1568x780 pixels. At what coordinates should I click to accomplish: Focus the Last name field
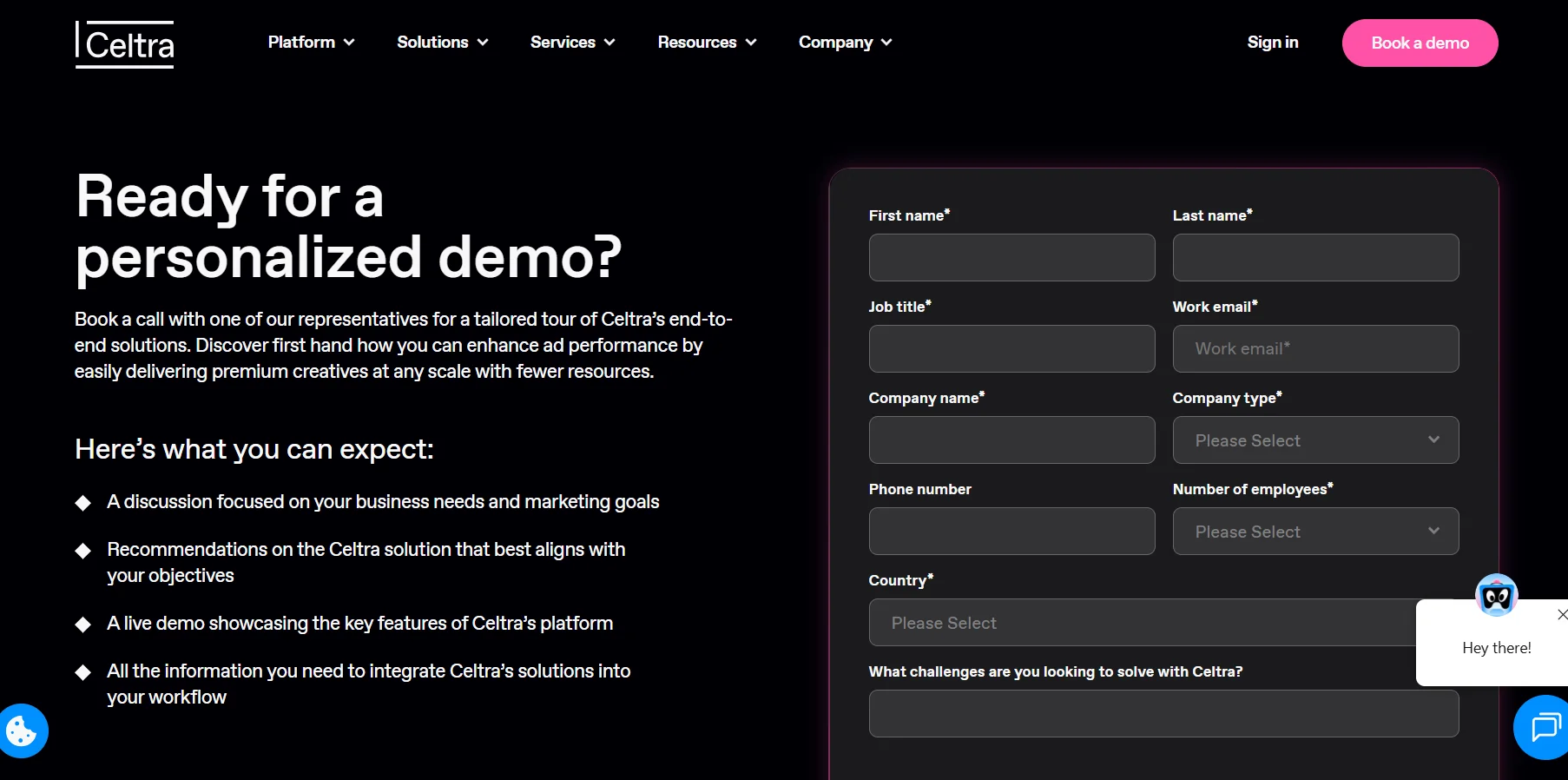[1315, 257]
